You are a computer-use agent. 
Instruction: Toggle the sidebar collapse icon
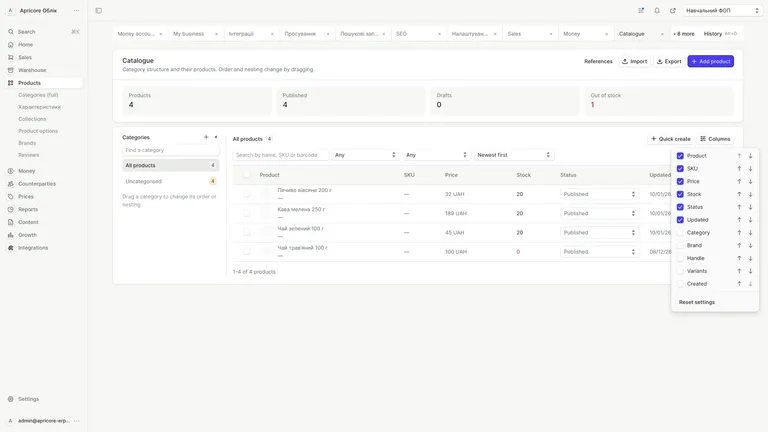(x=98, y=10)
